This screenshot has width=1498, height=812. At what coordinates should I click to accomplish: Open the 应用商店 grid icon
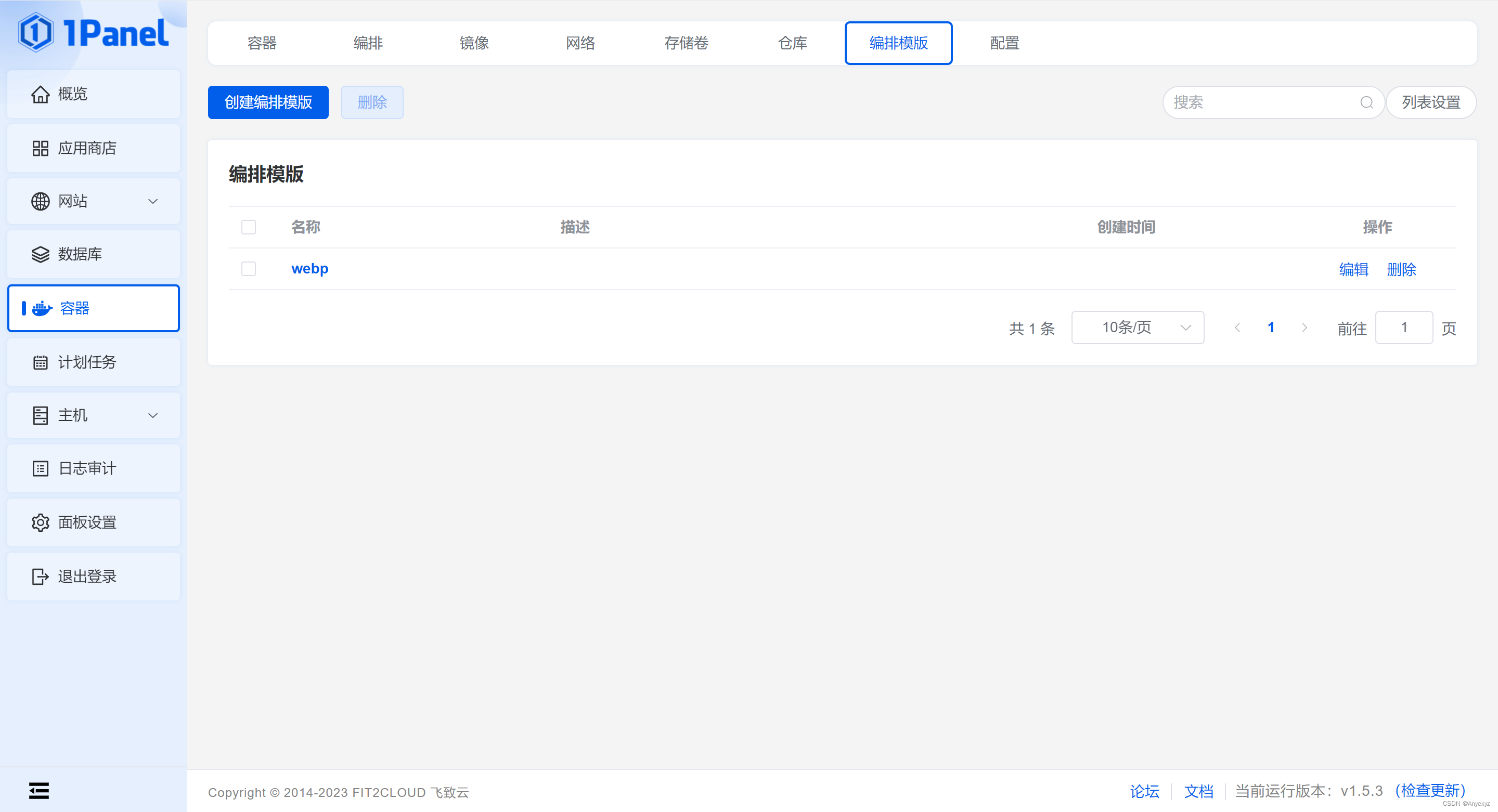40,148
